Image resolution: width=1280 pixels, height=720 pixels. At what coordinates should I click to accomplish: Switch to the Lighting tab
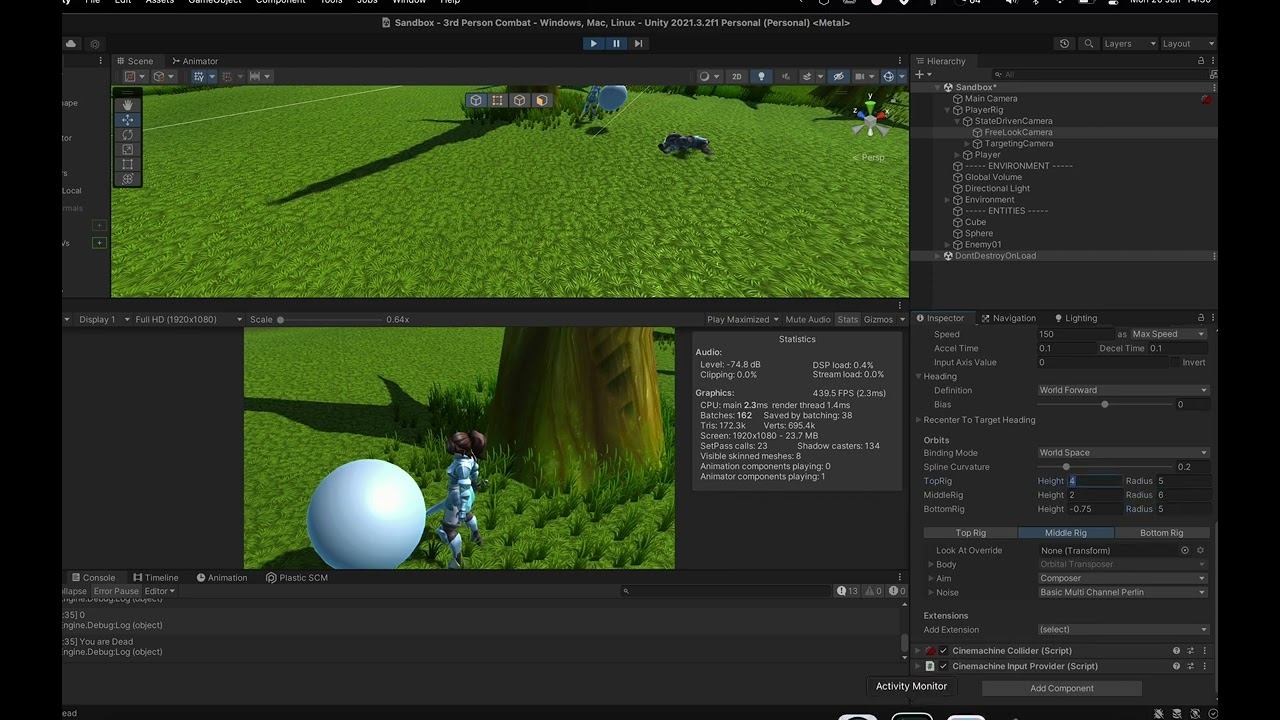click(1075, 318)
